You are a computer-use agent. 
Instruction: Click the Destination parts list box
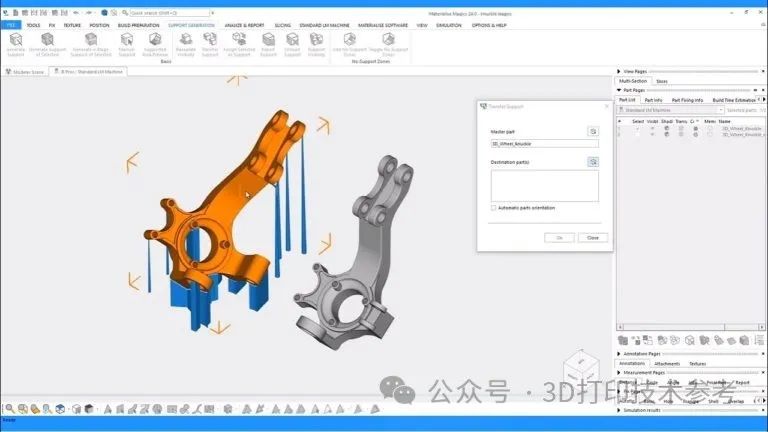click(x=544, y=186)
